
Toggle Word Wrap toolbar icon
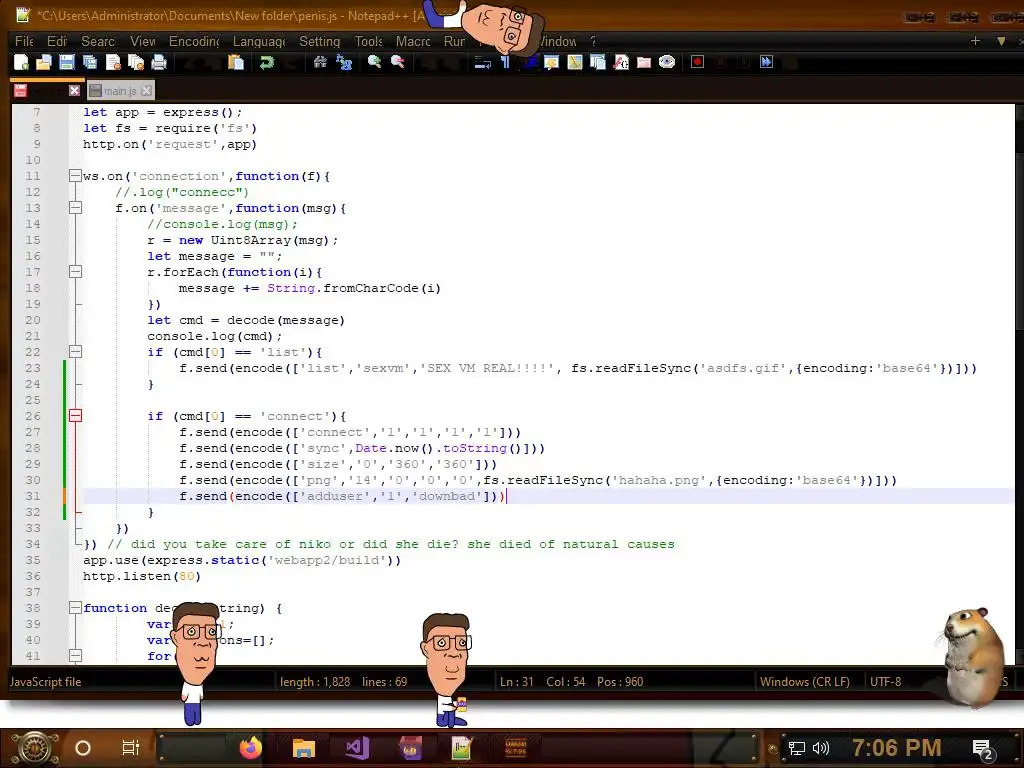tap(483, 62)
